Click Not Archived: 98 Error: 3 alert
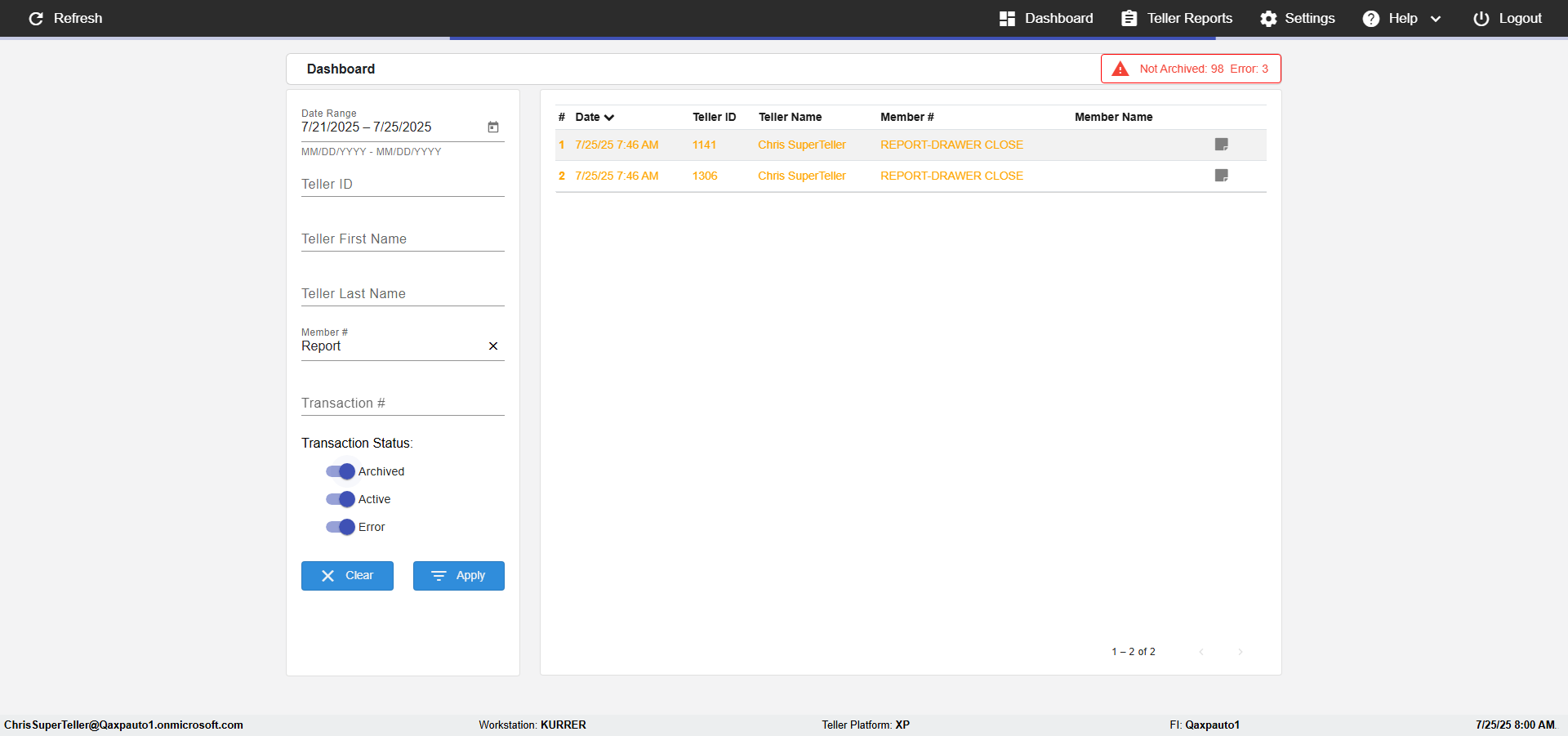 point(1191,69)
